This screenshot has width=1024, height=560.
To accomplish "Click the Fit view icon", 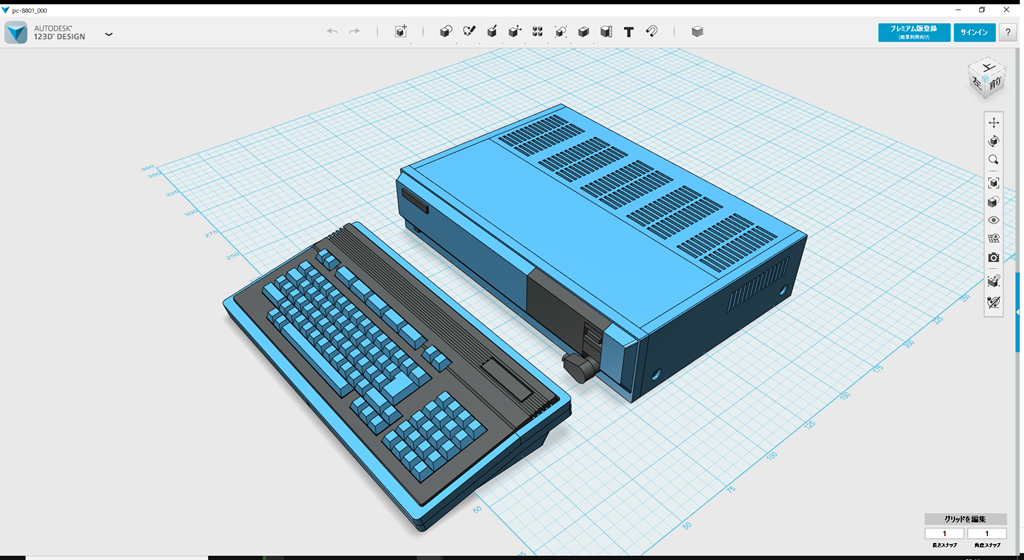I will click(x=993, y=183).
